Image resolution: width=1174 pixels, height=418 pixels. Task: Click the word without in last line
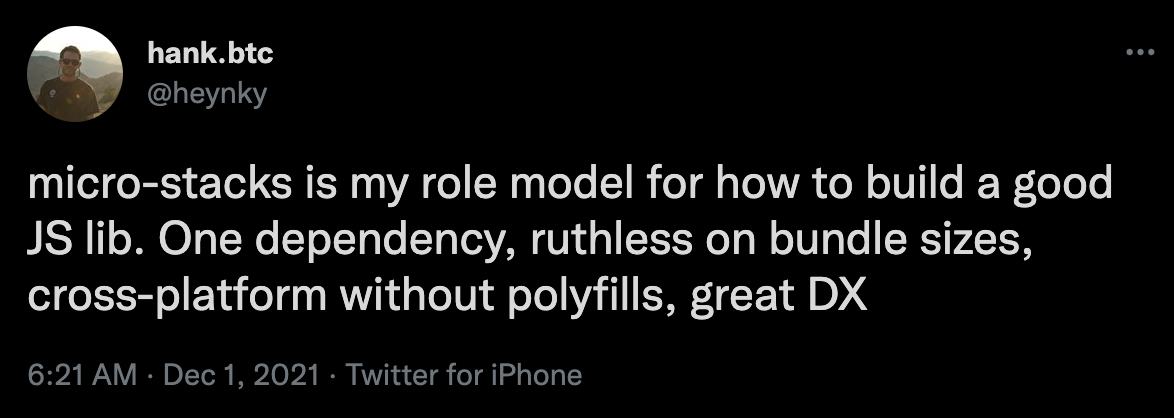(420, 297)
